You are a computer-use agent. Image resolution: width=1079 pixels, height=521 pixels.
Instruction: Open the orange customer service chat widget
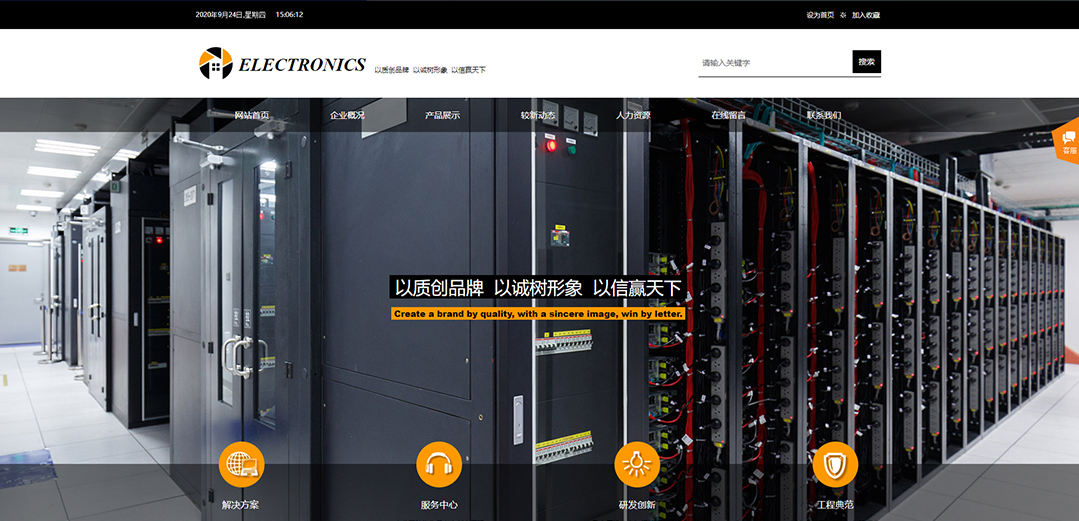click(1067, 140)
